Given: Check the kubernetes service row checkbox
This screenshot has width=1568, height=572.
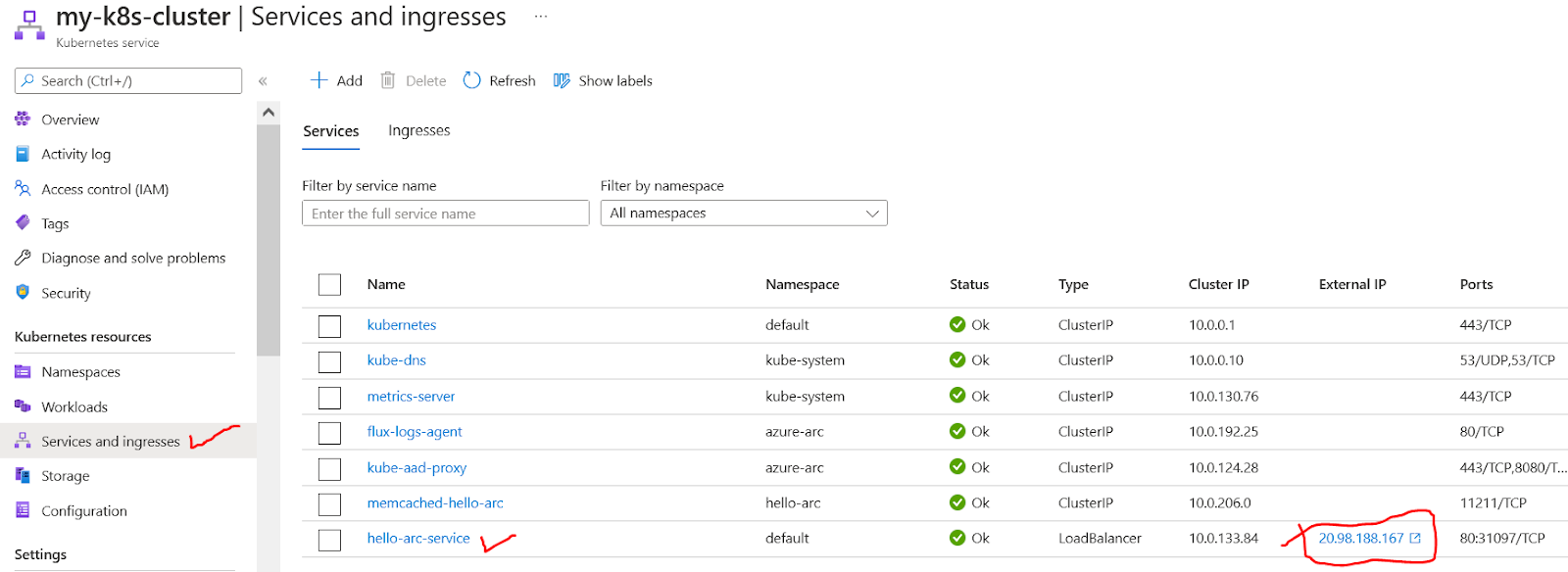Looking at the screenshot, I should click(x=329, y=326).
